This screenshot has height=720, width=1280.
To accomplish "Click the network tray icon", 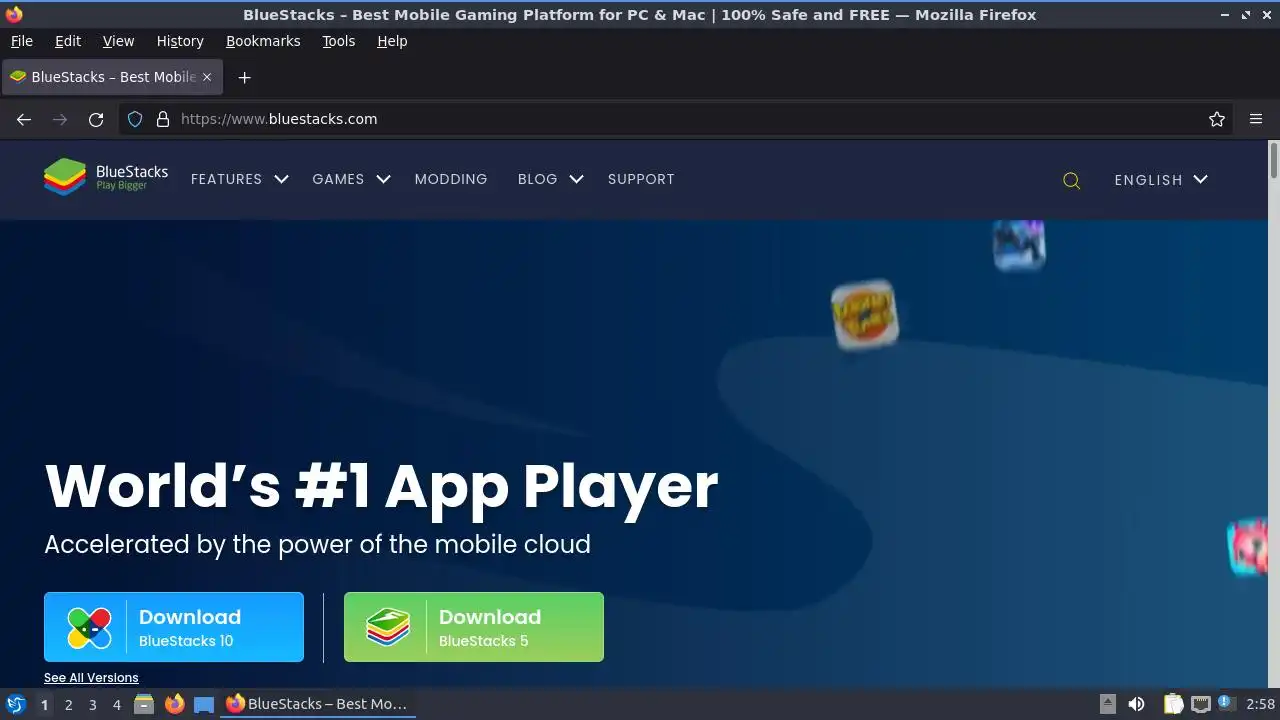I will tap(1201, 704).
